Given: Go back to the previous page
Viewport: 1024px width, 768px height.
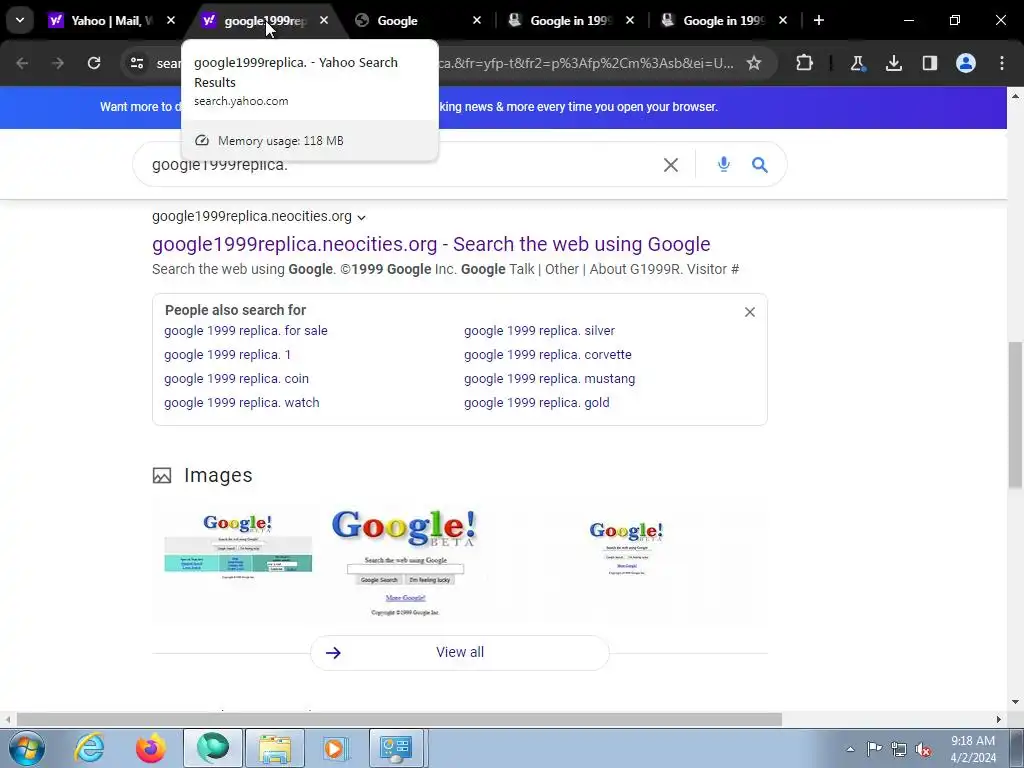Looking at the screenshot, I should click(22, 63).
